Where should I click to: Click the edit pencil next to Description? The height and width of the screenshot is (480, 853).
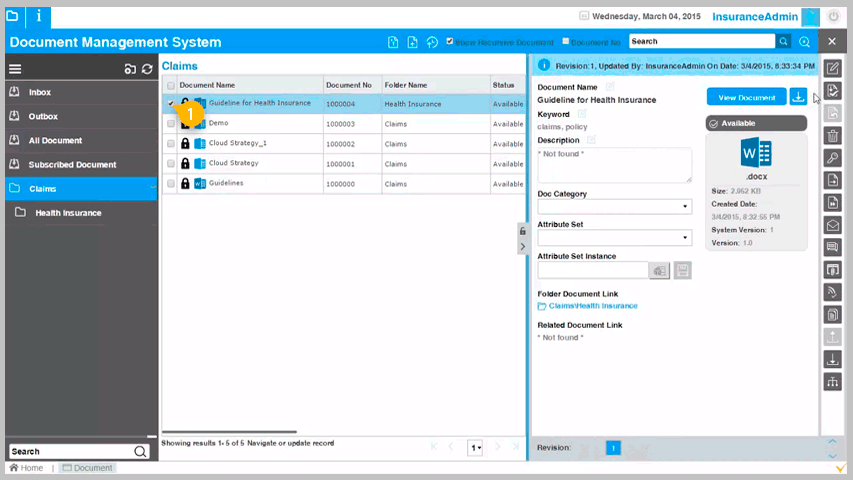click(x=591, y=140)
